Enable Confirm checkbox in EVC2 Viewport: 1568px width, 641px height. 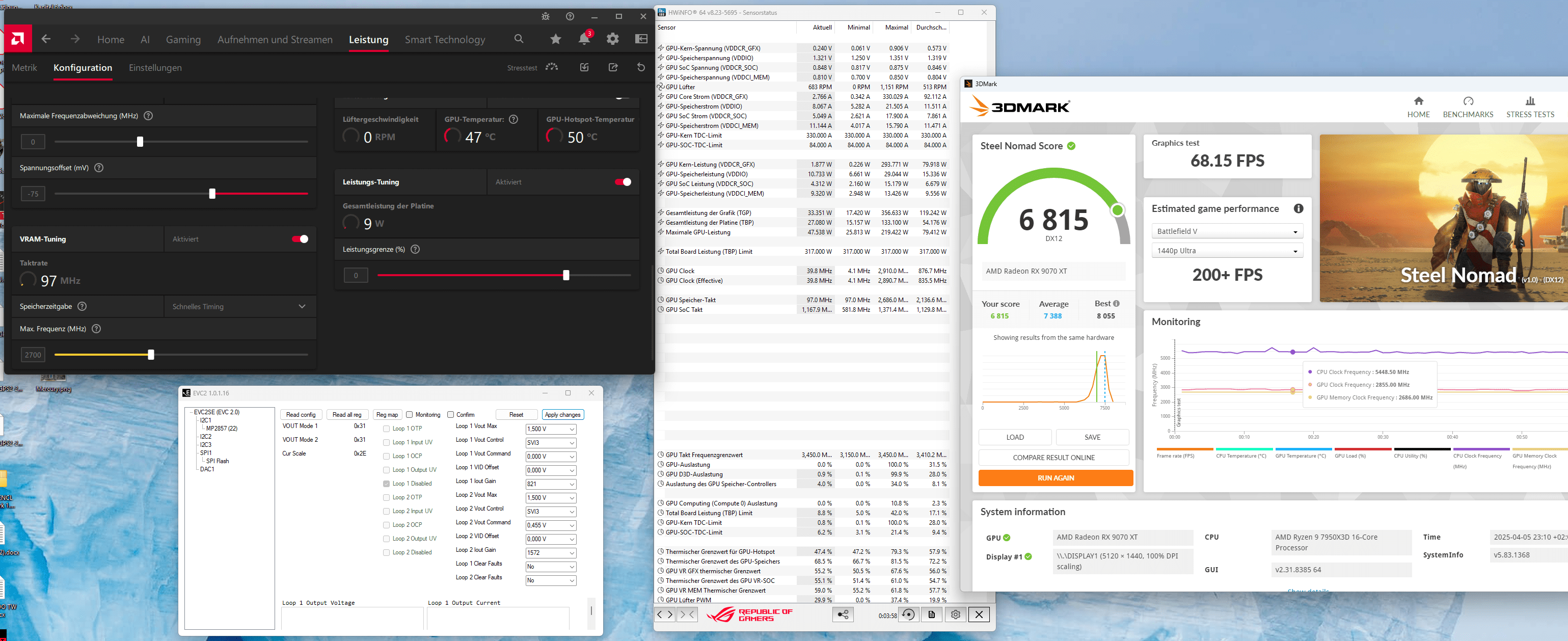tap(450, 415)
